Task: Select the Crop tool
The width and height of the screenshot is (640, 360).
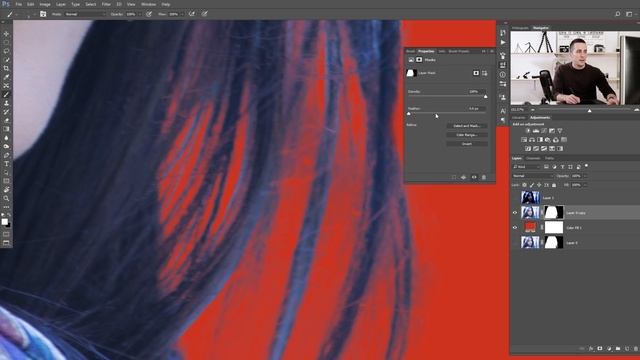Action: point(6,68)
